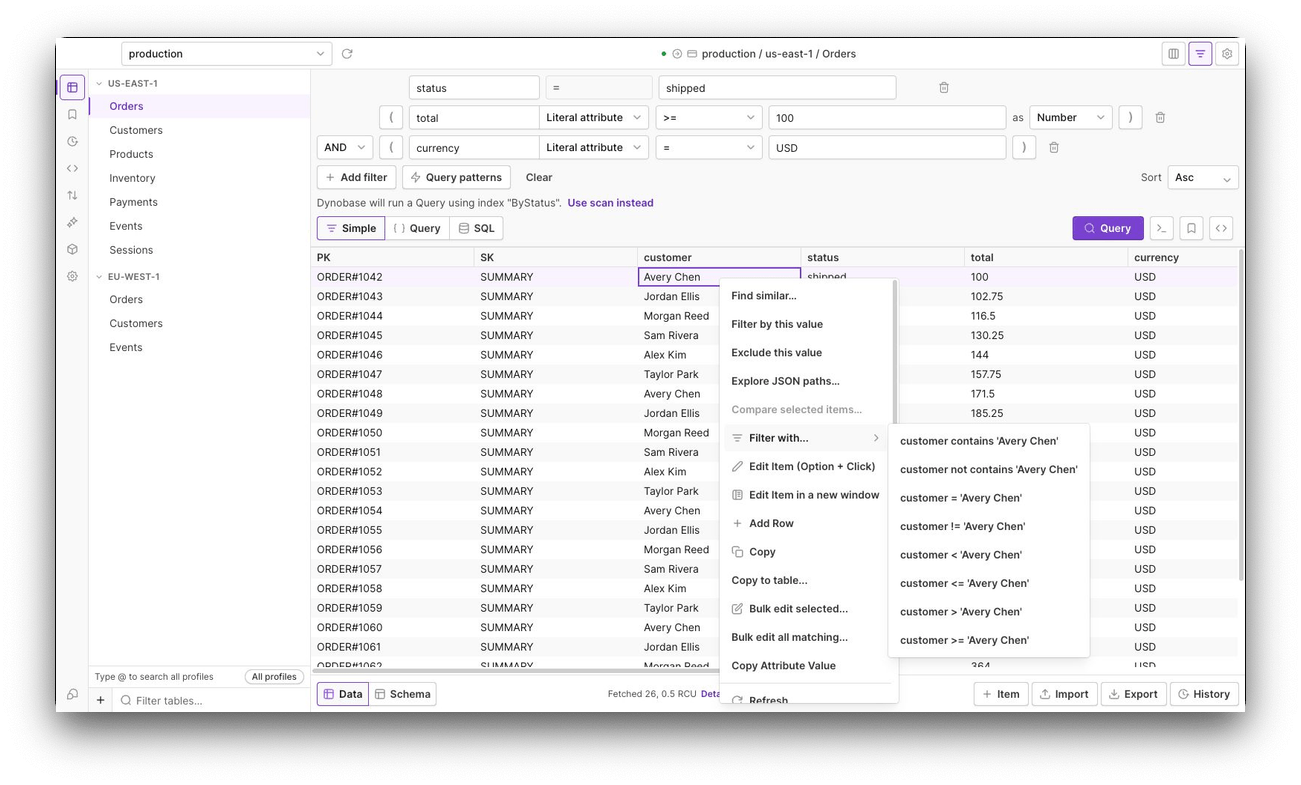1301x785 pixels.
Task: Open the chat icon at sidebar bottom
Action: click(x=72, y=694)
